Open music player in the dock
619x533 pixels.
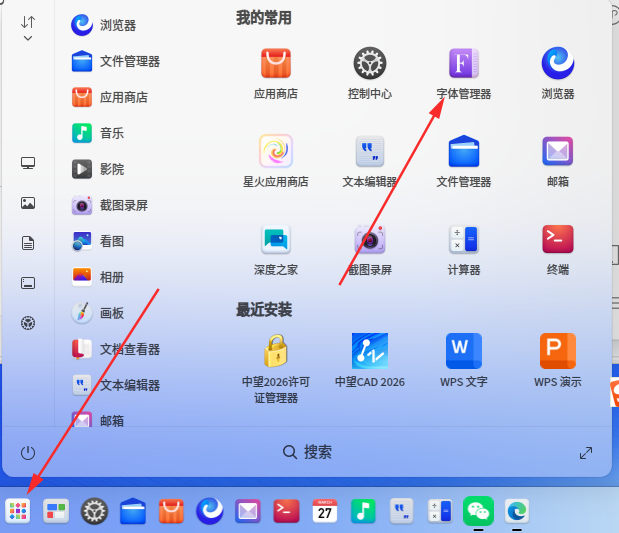(363, 511)
